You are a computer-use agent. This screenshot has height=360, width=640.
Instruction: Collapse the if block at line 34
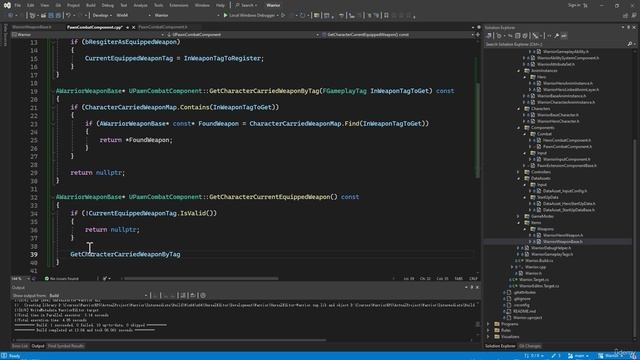point(53,213)
